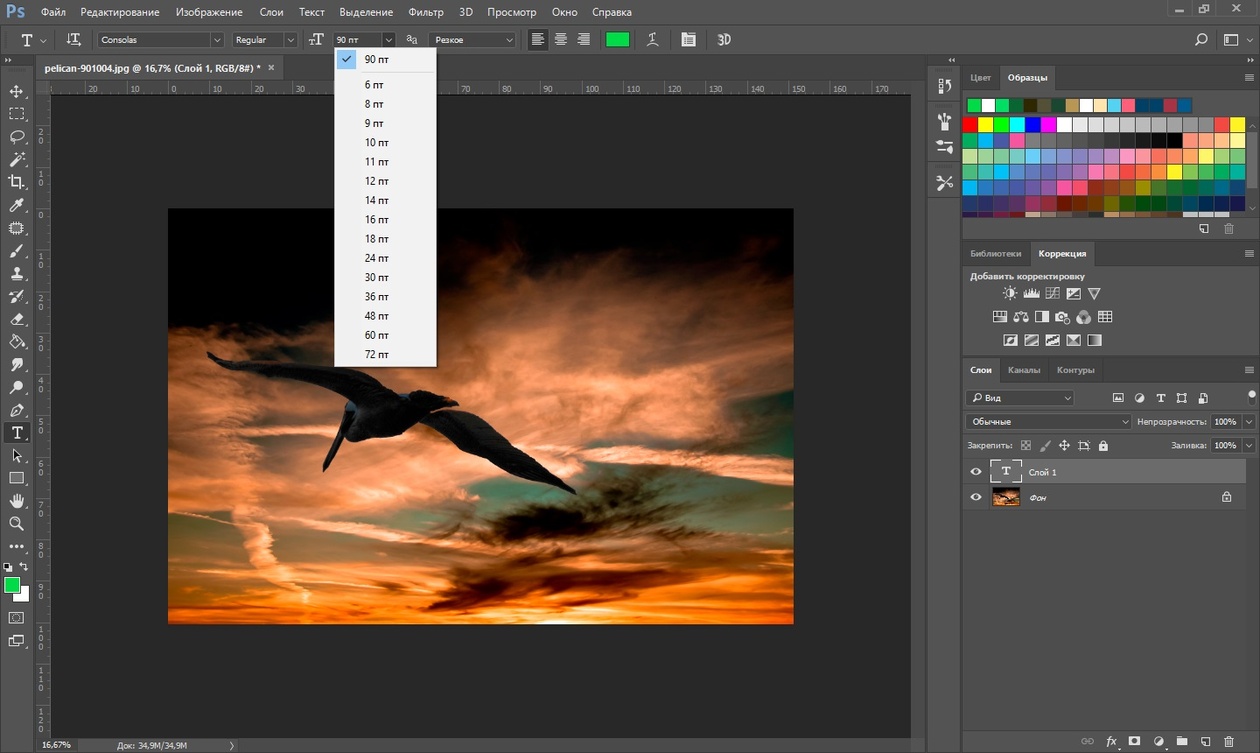The height and width of the screenshot is (753, 1260).
Task: Switch to the Каналы tab
Action: tap(1024, 370)
